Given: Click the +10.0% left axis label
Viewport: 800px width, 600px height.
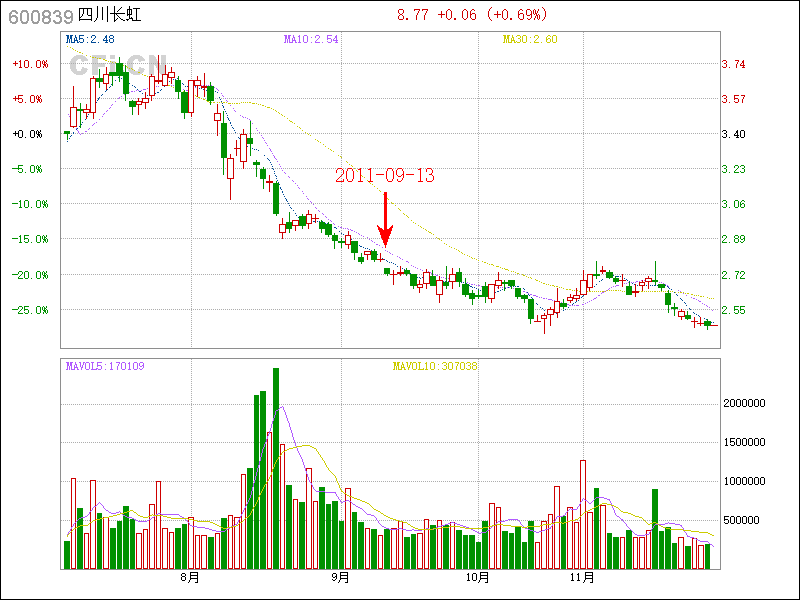Looking at the screenshot, I should pos(29,64).
